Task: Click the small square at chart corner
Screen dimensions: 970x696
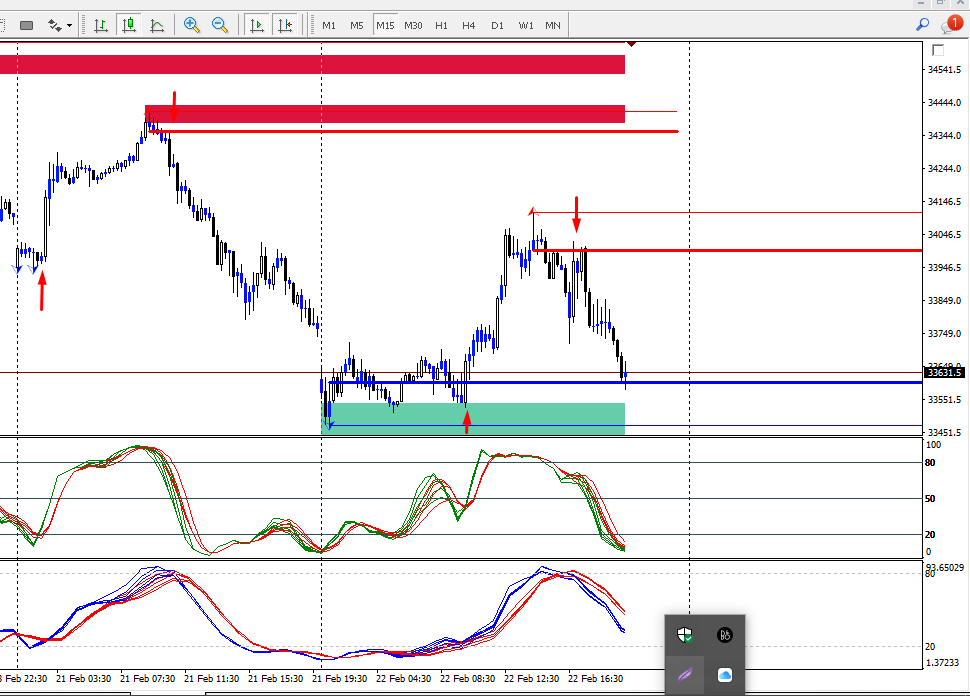Action: (938, 50)
